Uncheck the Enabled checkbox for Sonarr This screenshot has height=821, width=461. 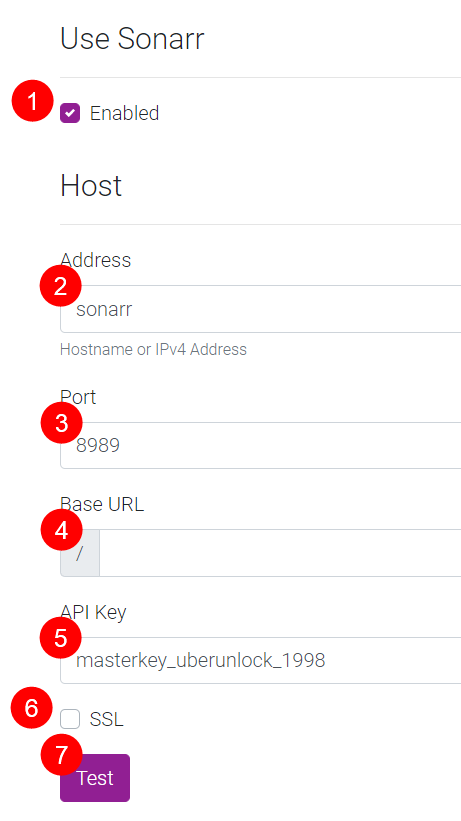pos(70,113)
